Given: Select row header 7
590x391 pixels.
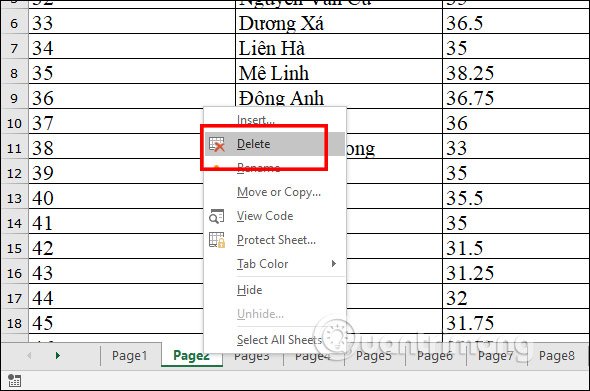Looking at the screenshot, I should coord(14,48).
